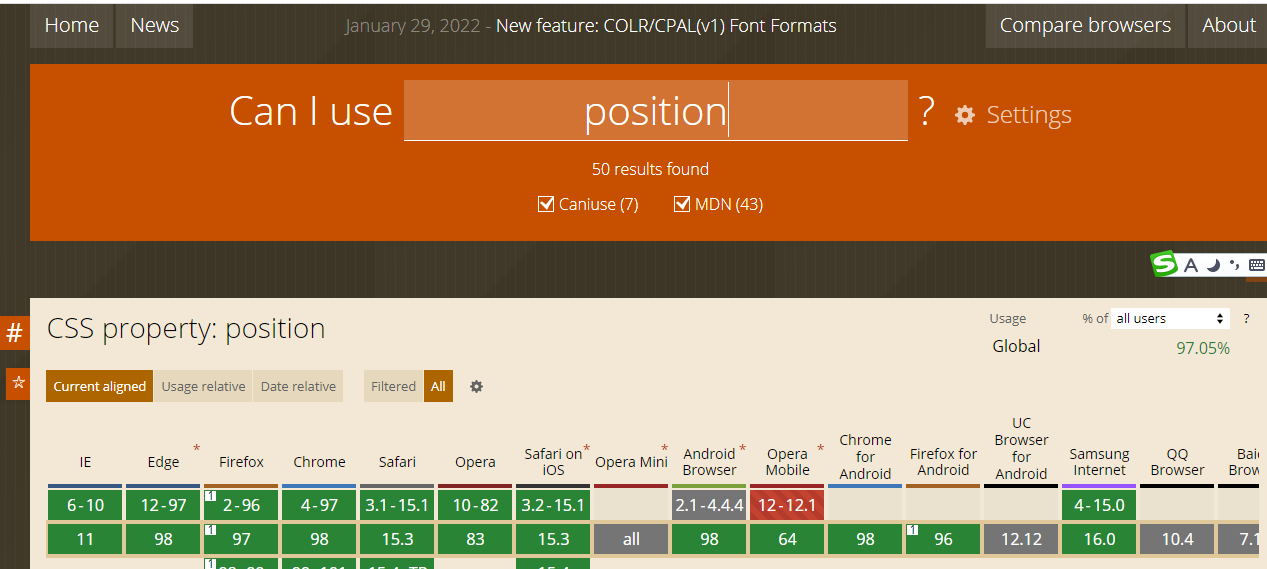Open Compare browsers in the top menu
The height and width of the screenshot is (569, 1267).
pos(1085,26)
